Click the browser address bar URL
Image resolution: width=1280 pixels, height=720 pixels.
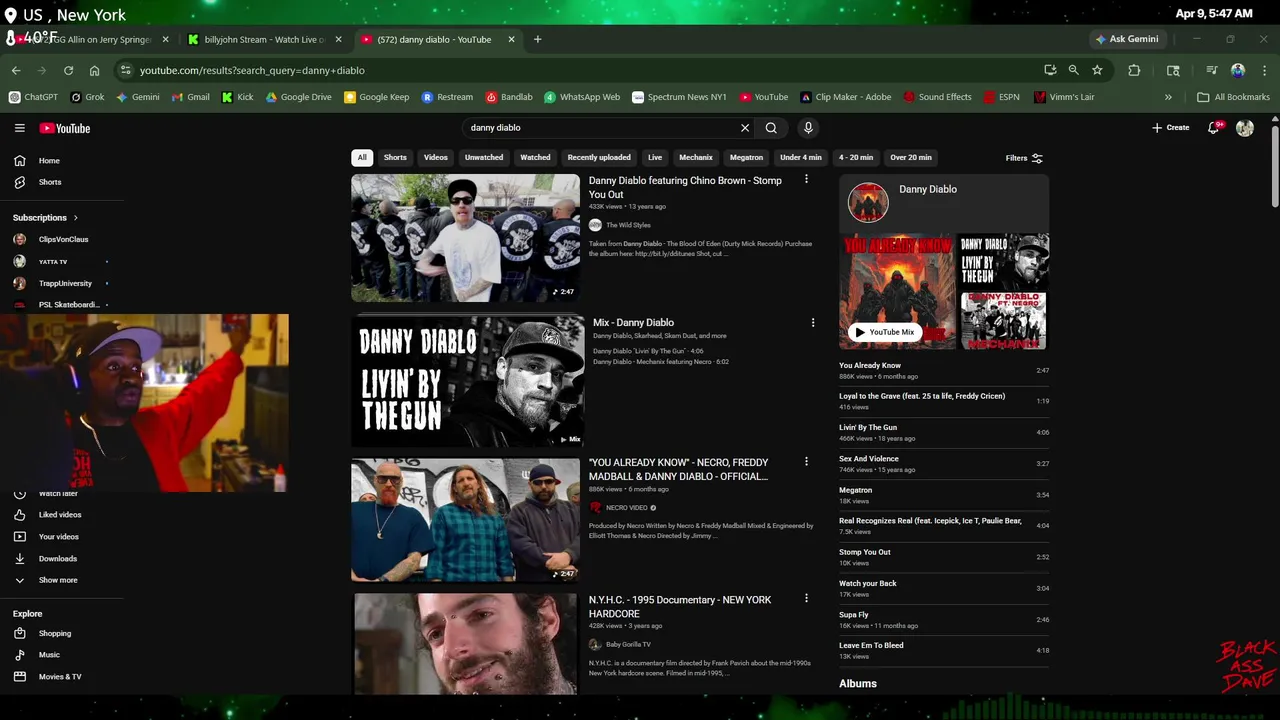coord(252,70)
